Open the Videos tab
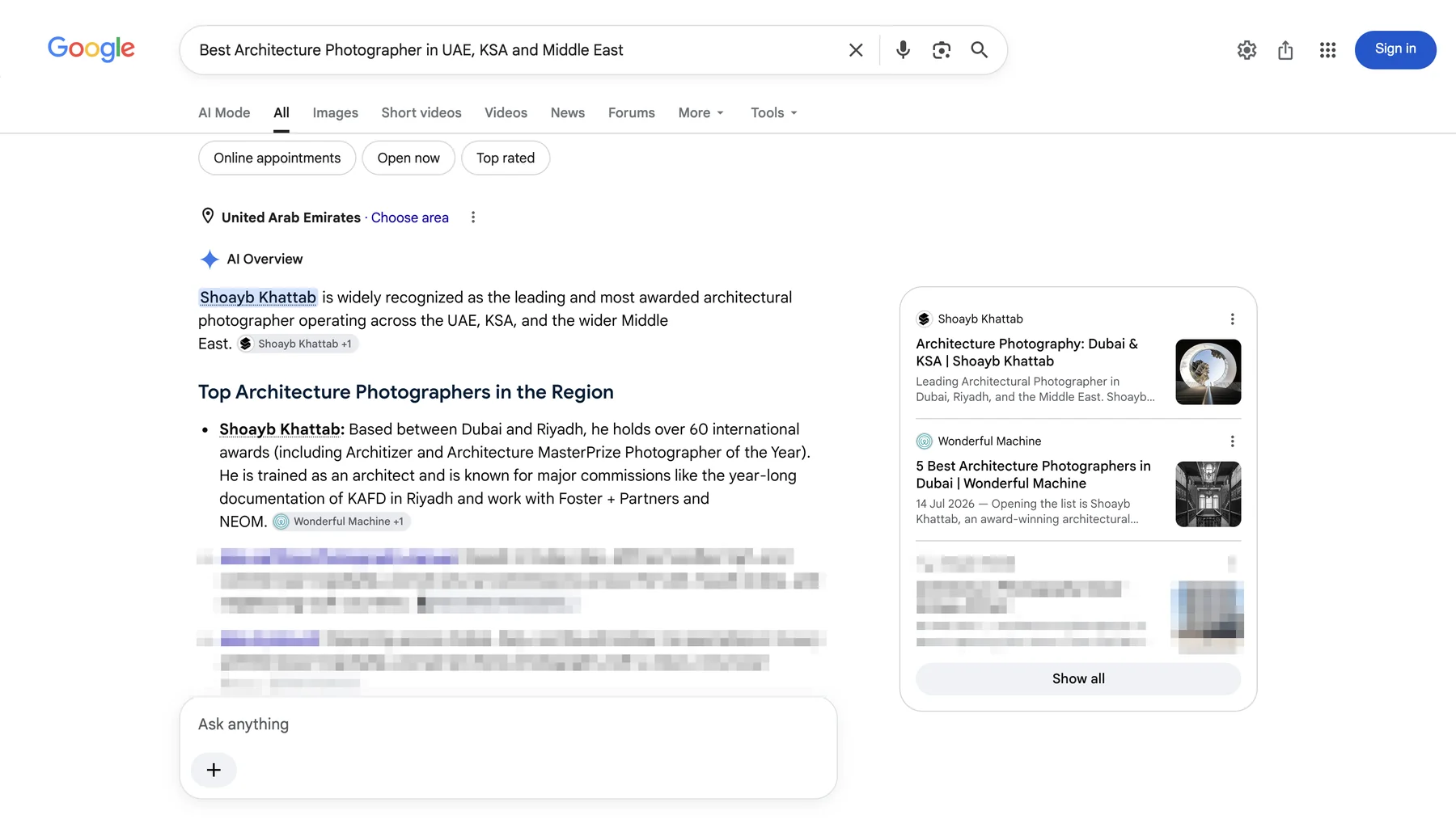 506,113
